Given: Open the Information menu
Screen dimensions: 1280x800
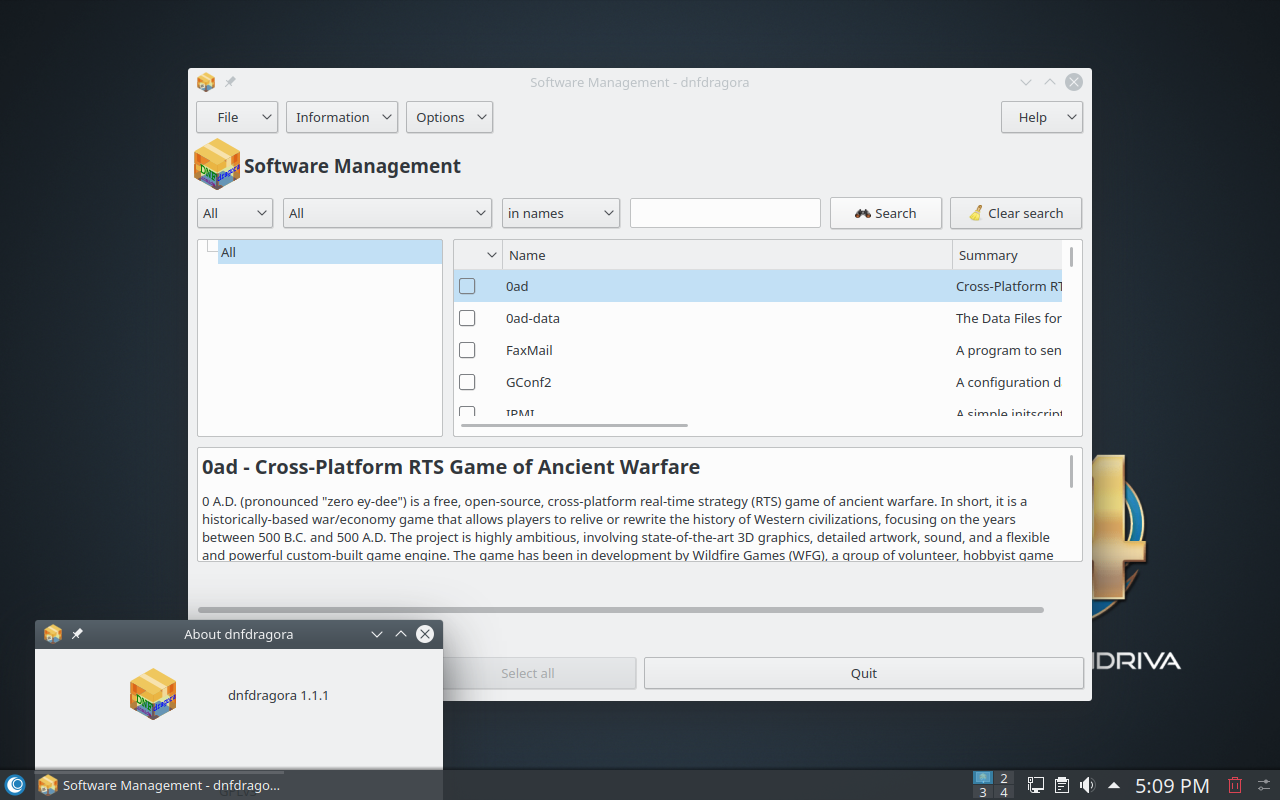Looking at the screenshot, I should (x=341, y=117).
